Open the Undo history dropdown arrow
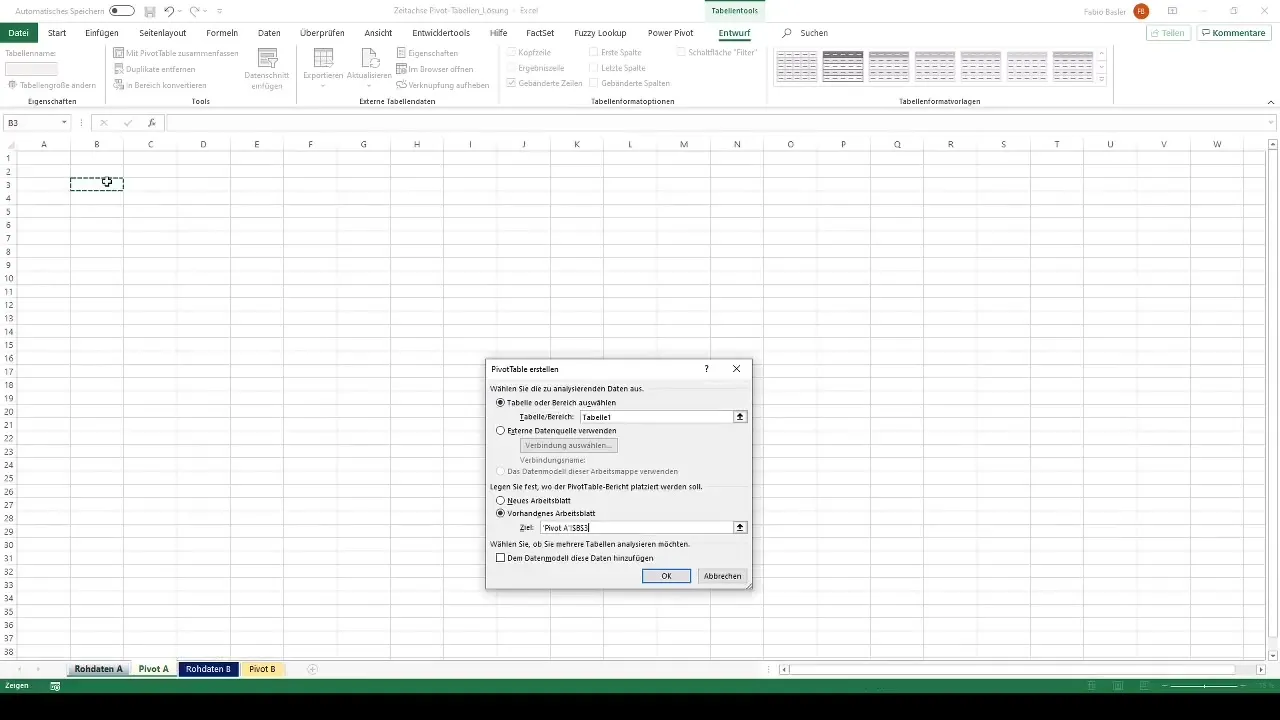Image resolution: width=1280 pixels, height=720 pixels. coord(180,11)
